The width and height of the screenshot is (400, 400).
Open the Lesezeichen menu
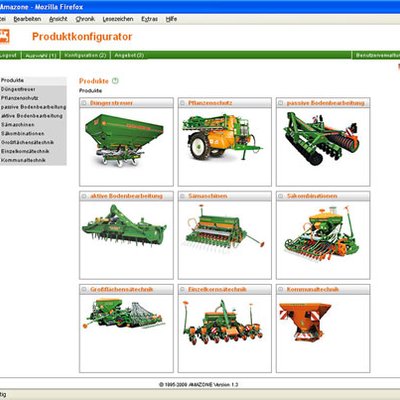coord(118,19)
